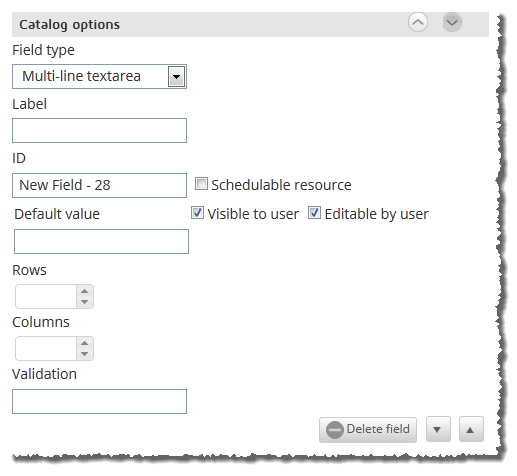The image size is (517, 476).
Task: Click the Label text input
Action: click(x=99, y=131)
